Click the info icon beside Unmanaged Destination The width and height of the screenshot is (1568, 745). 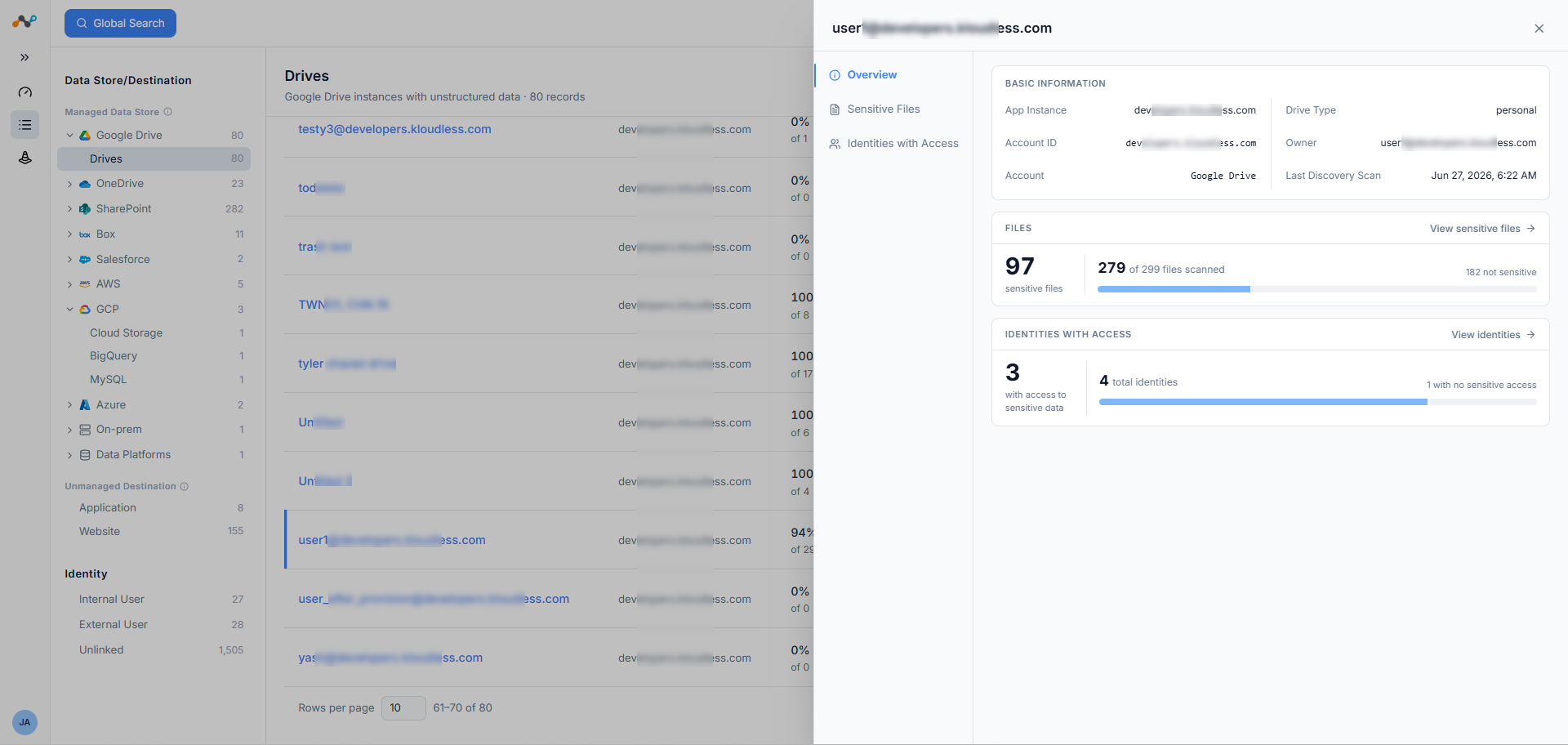pyautogui.click(x=184, y=486)
